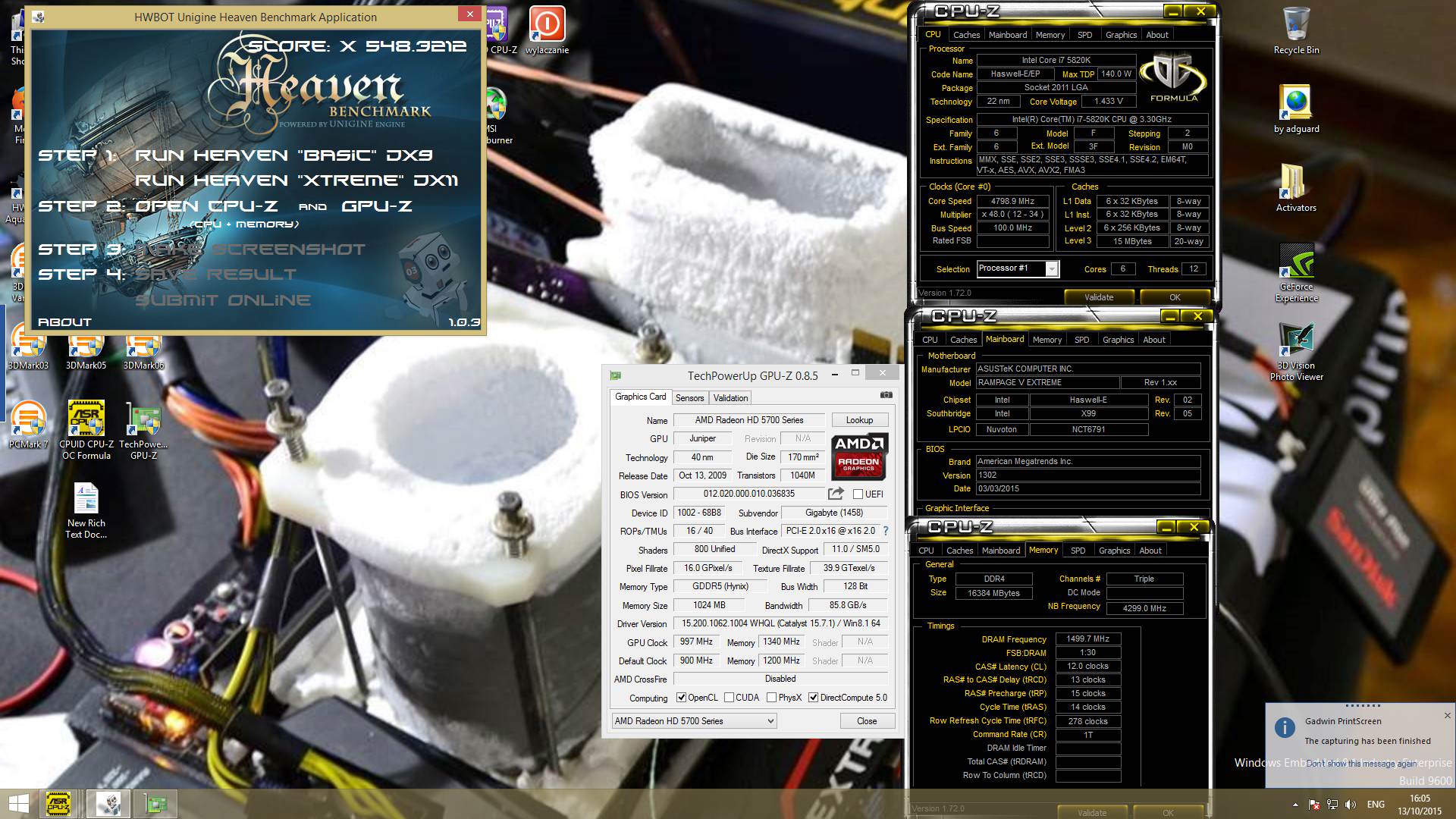Click the red wylaczanie power shortcut
This screenshot has width=1456, height=819.
pos(546,30)
